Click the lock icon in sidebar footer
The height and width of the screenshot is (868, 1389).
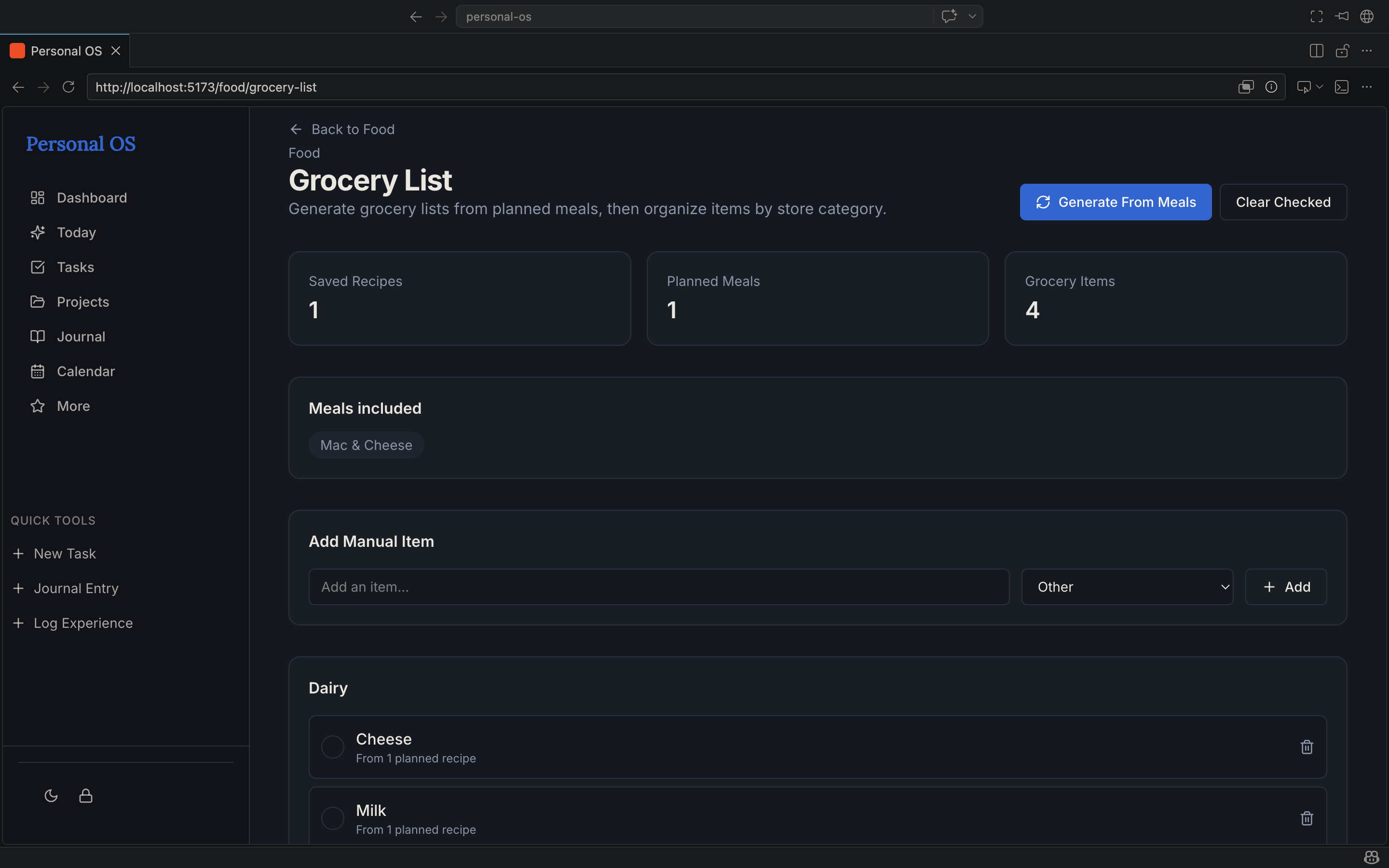pyautogui.click(x=85, y=796)
